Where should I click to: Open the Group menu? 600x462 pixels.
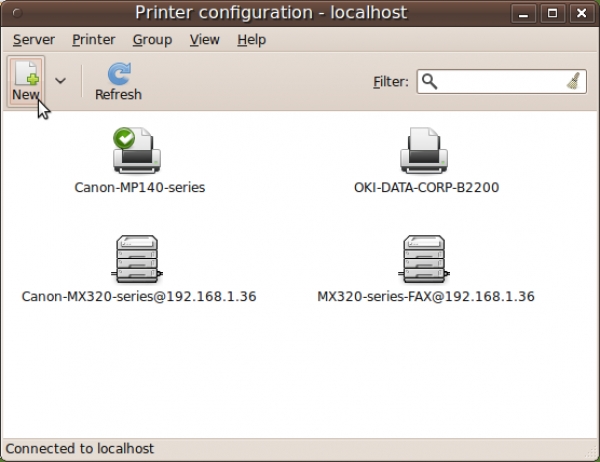(x=152, y=40)
